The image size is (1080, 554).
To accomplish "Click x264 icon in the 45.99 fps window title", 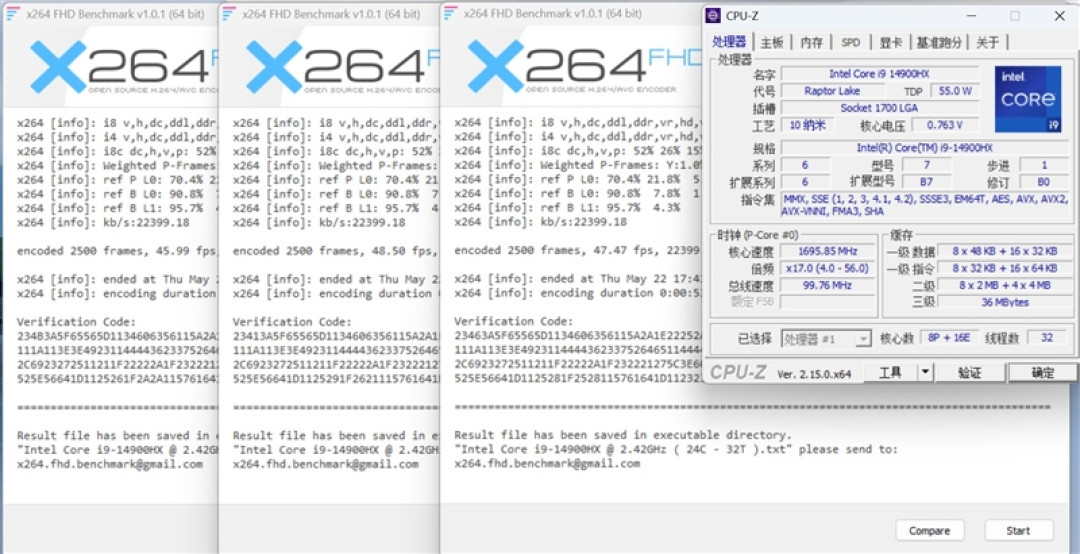I will (12, 14).
